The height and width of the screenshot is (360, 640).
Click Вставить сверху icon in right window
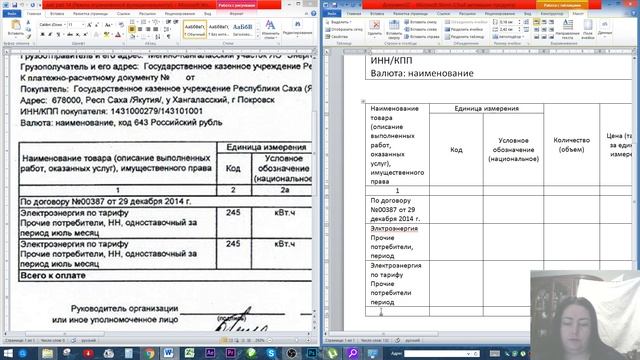[394, 29]
